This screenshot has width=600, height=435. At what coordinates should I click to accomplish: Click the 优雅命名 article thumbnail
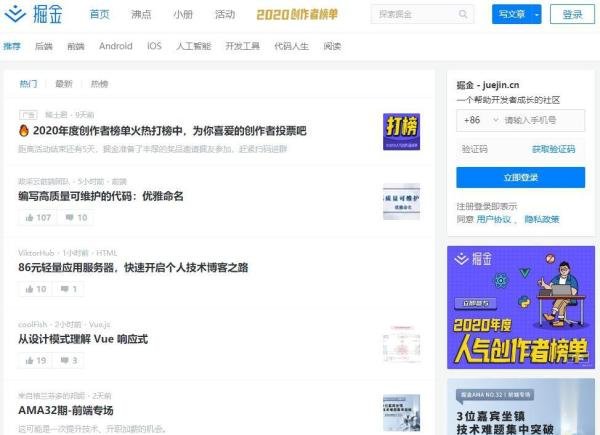click(x=401, y=202)
